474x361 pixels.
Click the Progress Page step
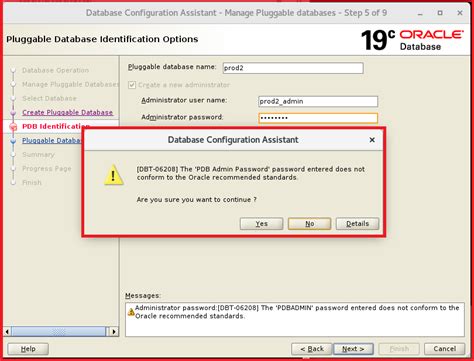pos(47,168)
